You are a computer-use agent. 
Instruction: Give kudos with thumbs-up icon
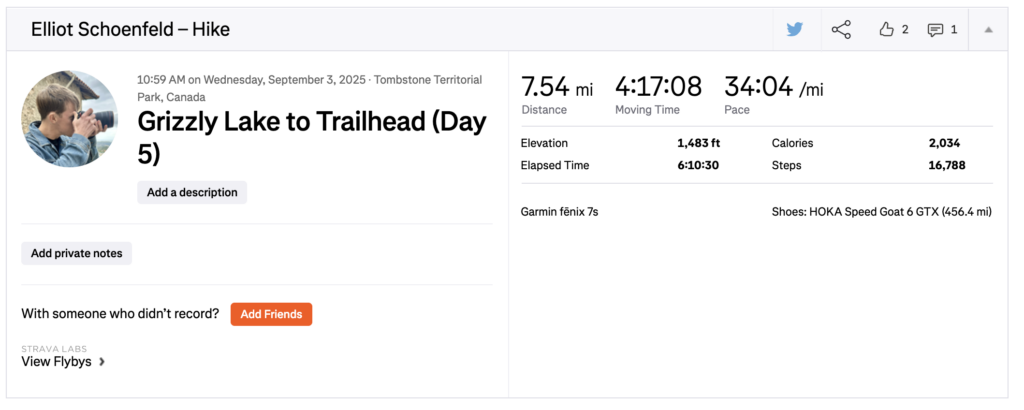[x=886, y=30]
